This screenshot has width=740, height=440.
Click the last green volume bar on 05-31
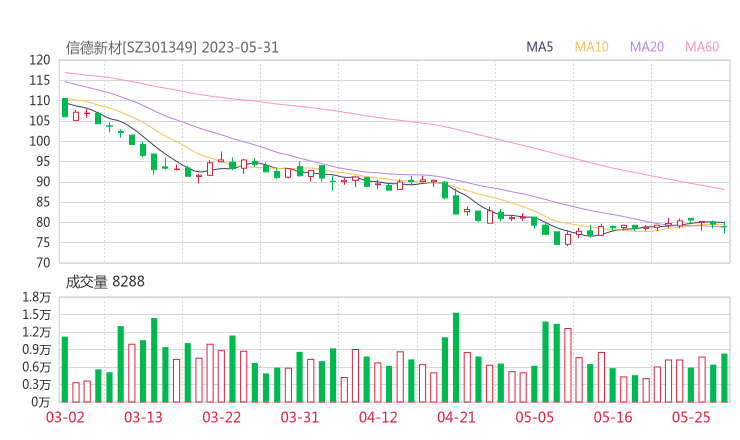point(724,378)
